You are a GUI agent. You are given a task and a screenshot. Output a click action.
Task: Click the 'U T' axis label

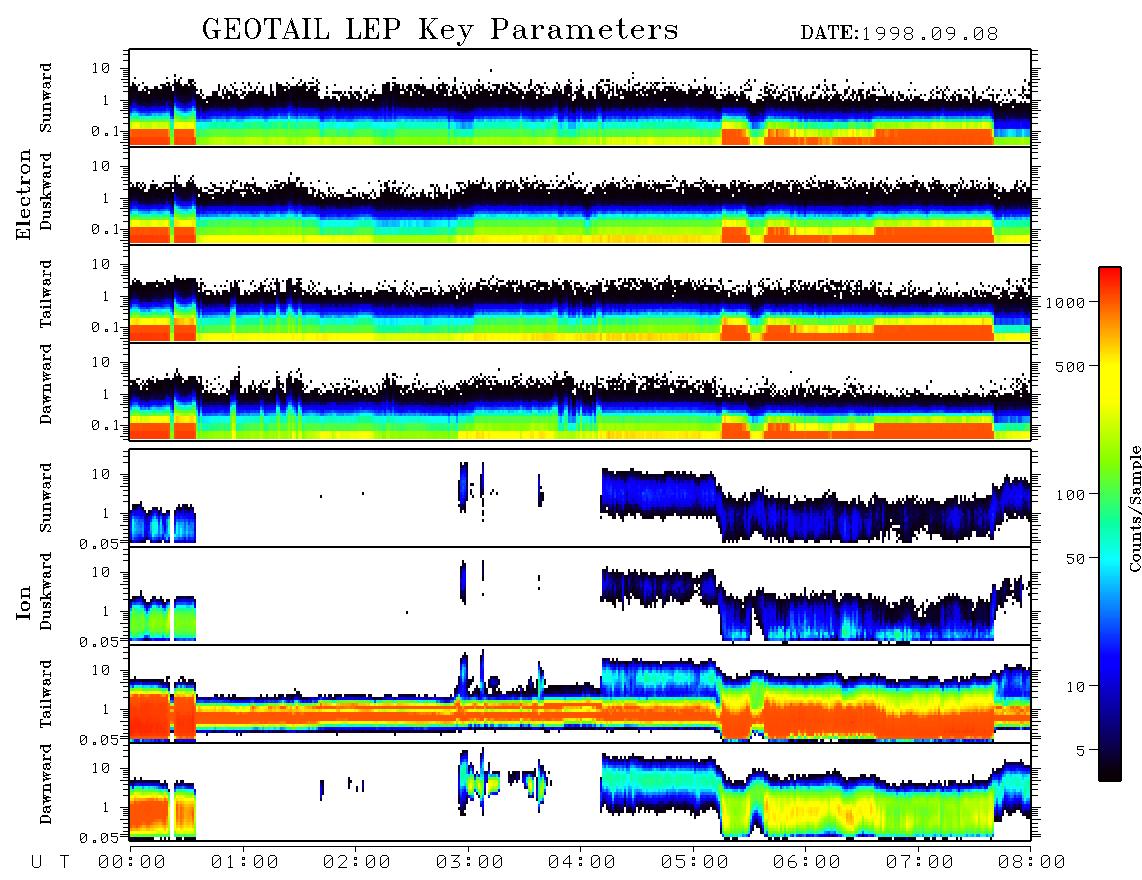point(50,862)
